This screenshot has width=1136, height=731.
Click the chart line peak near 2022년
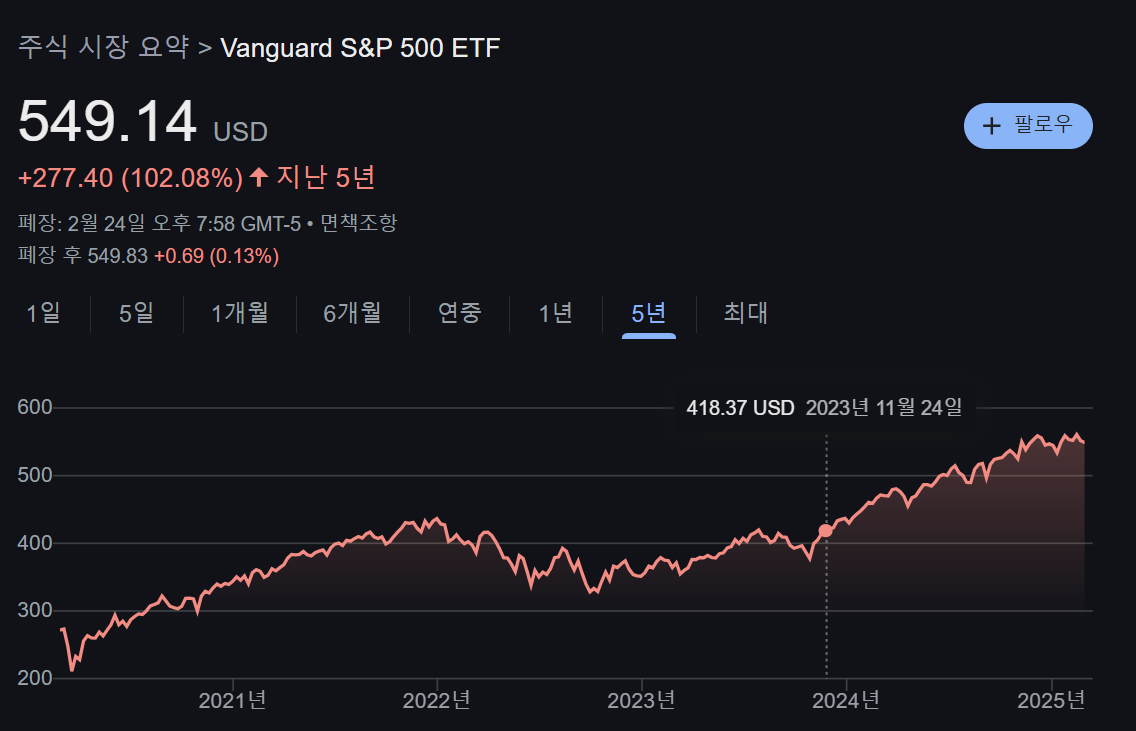[x=436, y=519]
